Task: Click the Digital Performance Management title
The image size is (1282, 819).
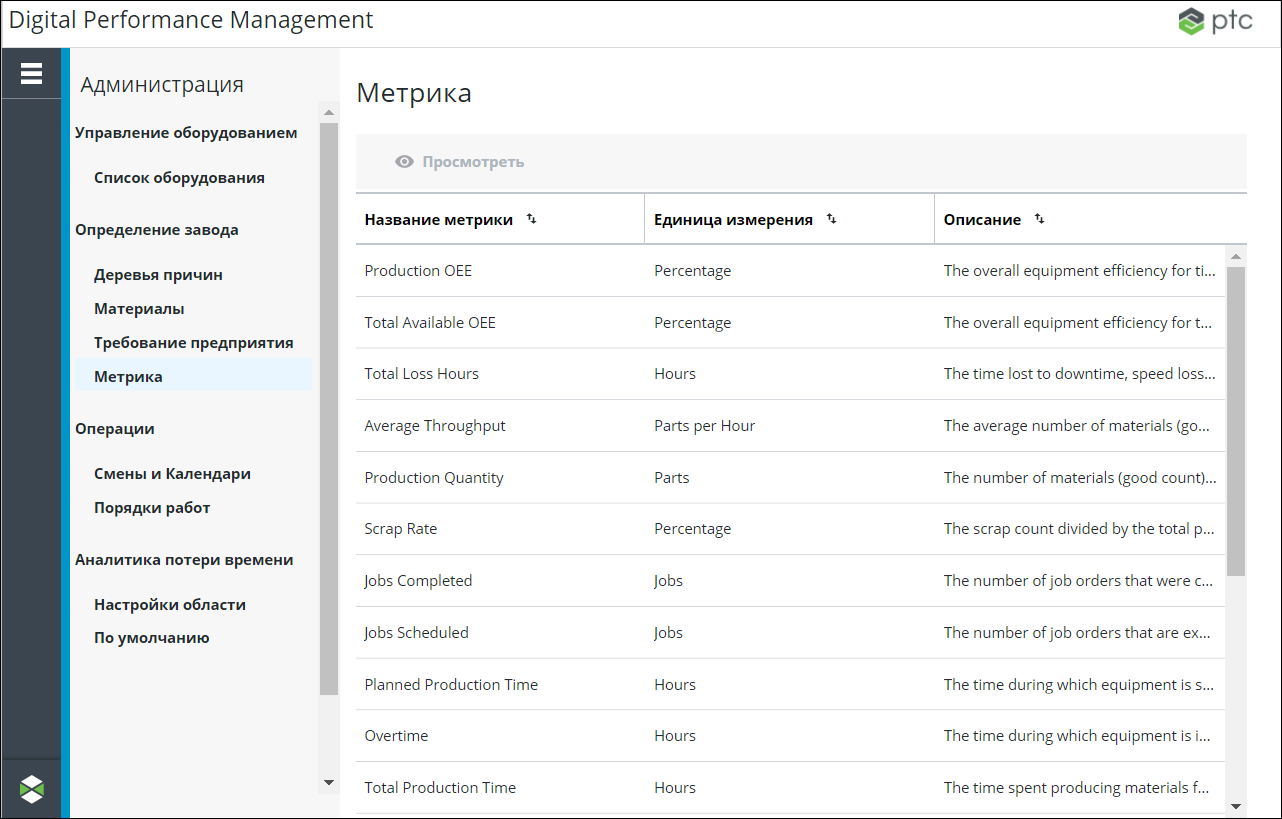Action: pos(191,20)
